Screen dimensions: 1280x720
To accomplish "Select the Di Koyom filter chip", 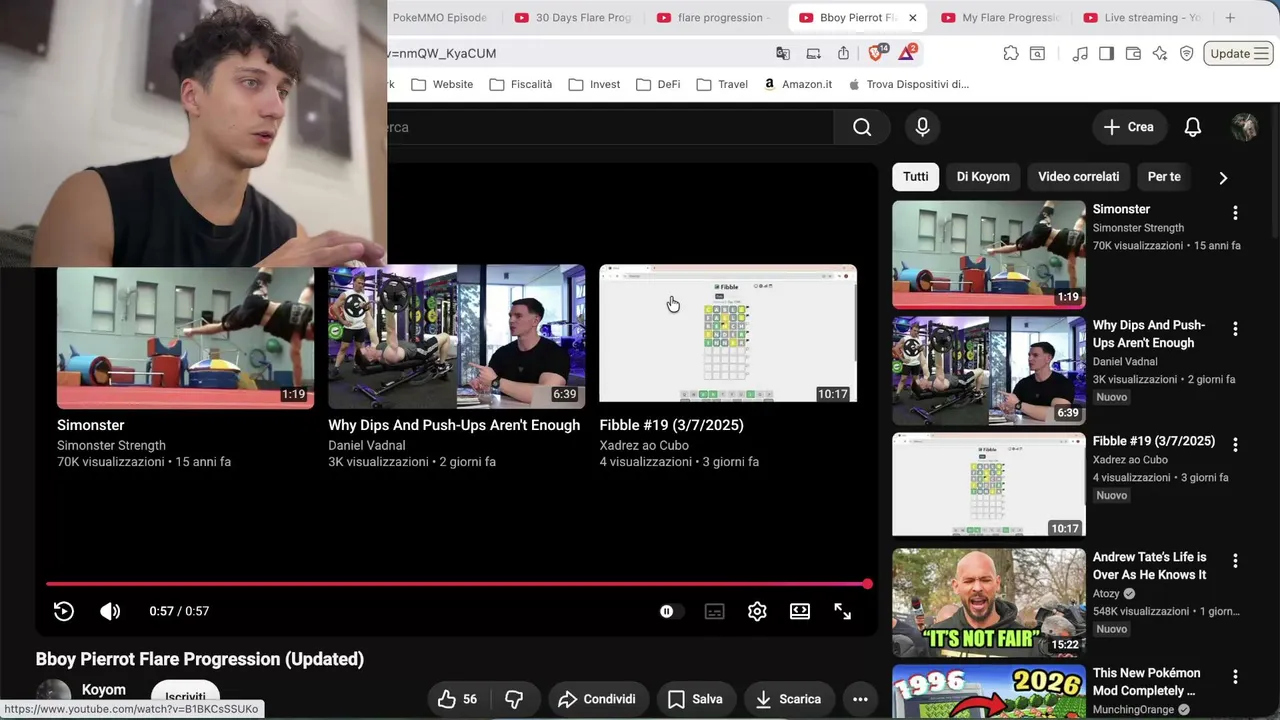I will [x=983, y=176].
